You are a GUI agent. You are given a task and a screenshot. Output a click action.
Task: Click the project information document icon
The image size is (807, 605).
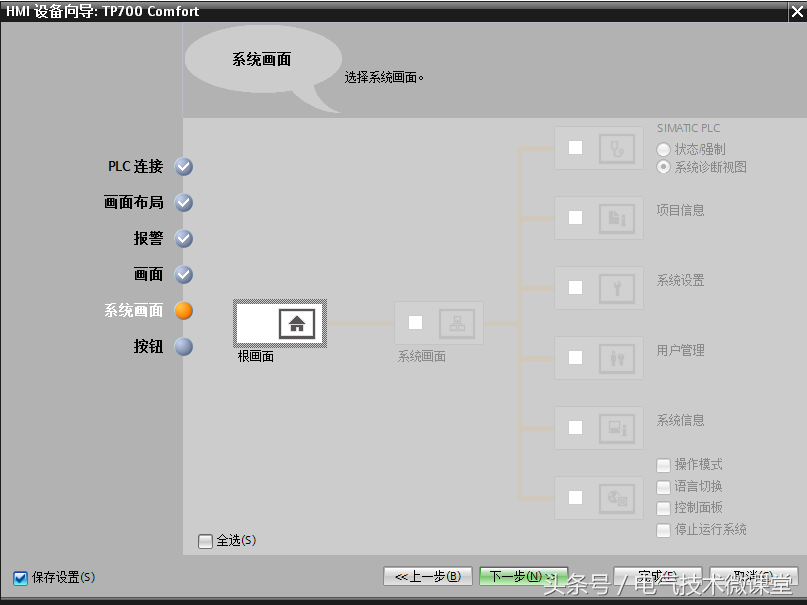(617, 219)
